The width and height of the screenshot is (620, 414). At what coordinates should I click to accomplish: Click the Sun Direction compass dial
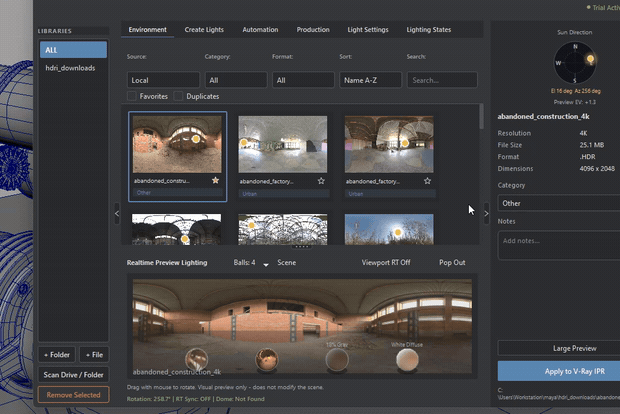pyautogui.click(x=575, y=63)
